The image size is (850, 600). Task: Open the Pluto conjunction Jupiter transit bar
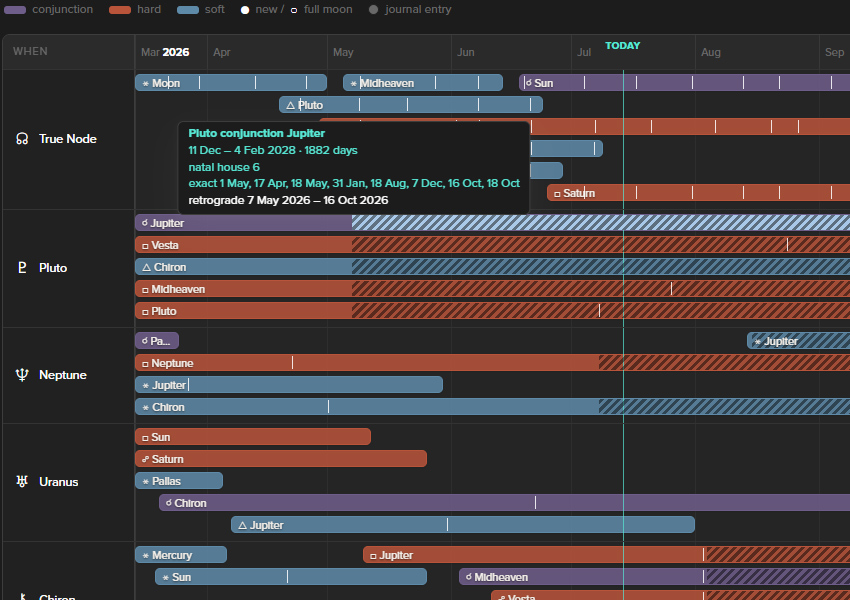point(492,223)
